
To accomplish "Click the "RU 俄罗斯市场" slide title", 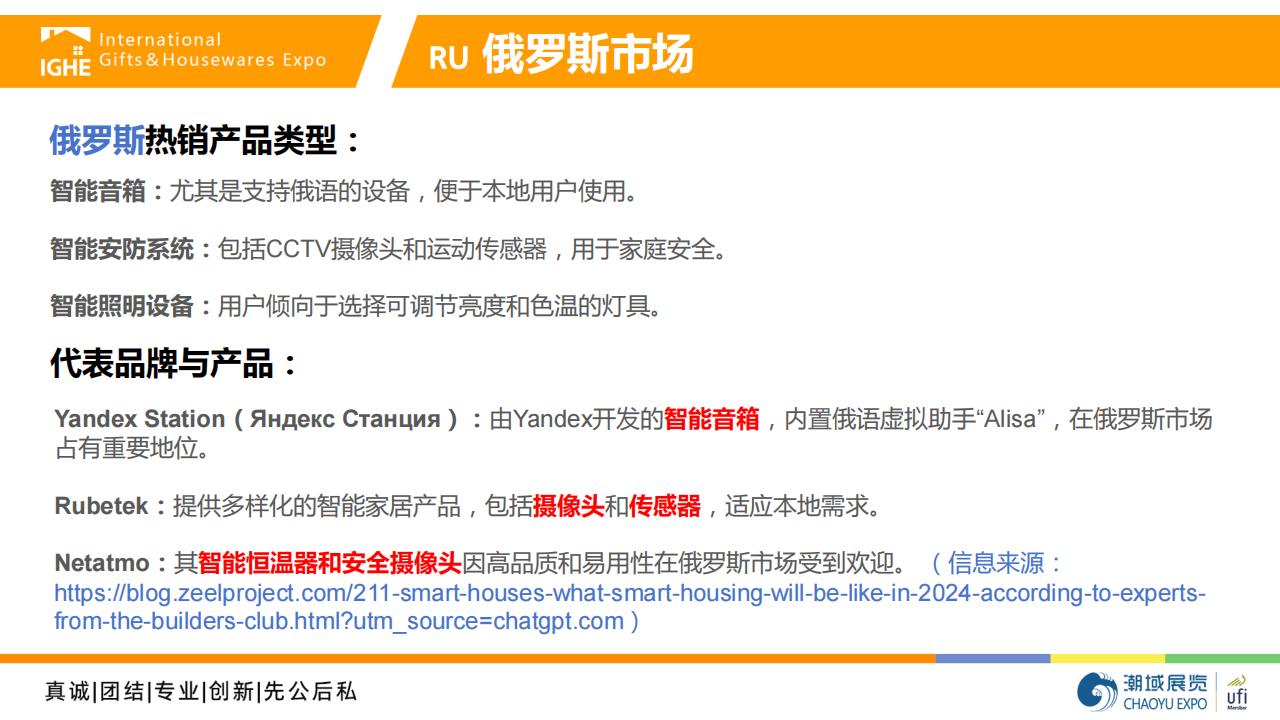I will (x=560, y=55).
